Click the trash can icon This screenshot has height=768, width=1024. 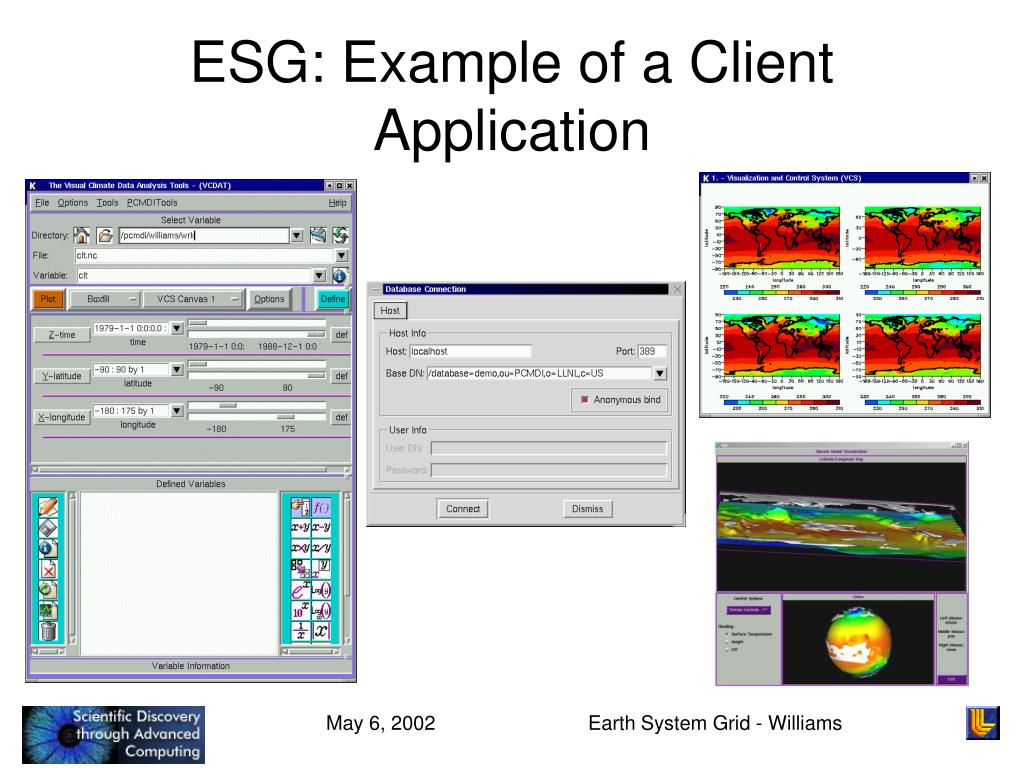tap(48, 631)
